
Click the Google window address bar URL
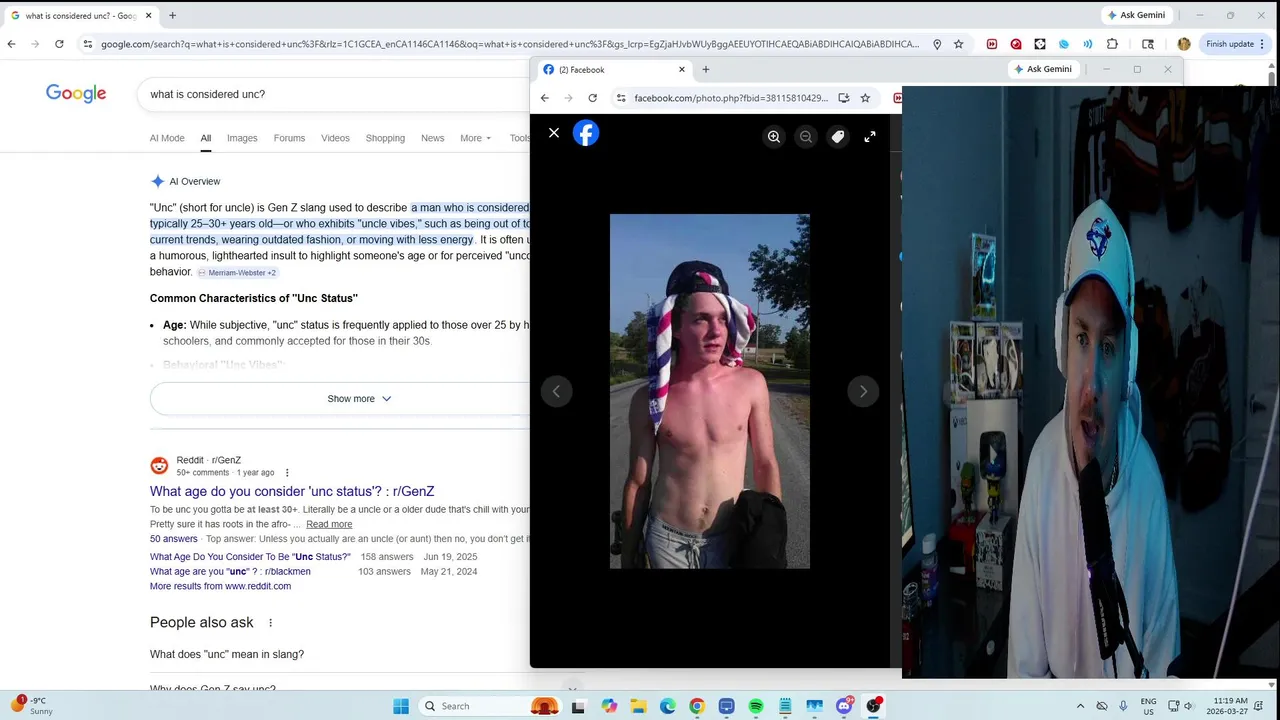click(x=510, y=44)
